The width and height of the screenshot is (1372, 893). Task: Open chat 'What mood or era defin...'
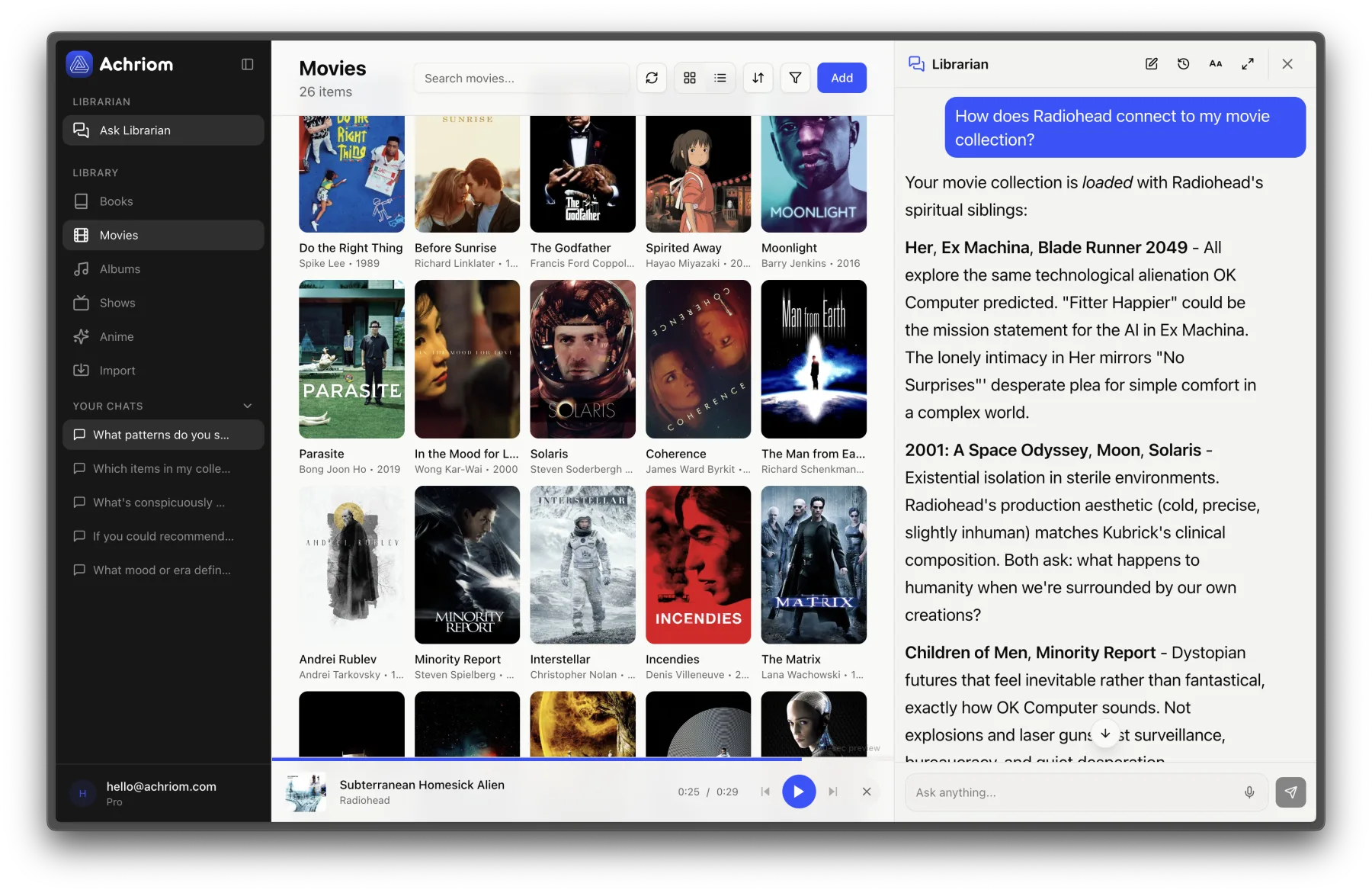[x=163, y=570]
